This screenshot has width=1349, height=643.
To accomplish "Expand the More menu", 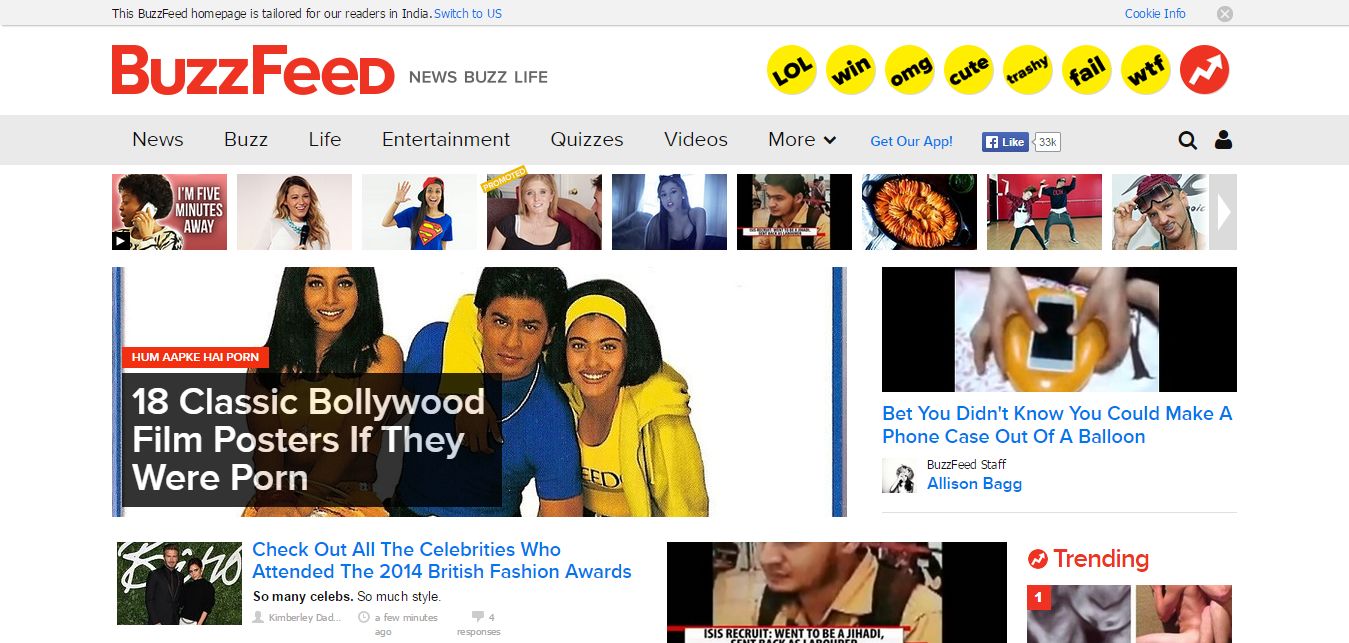I will (x=802, y=140).
